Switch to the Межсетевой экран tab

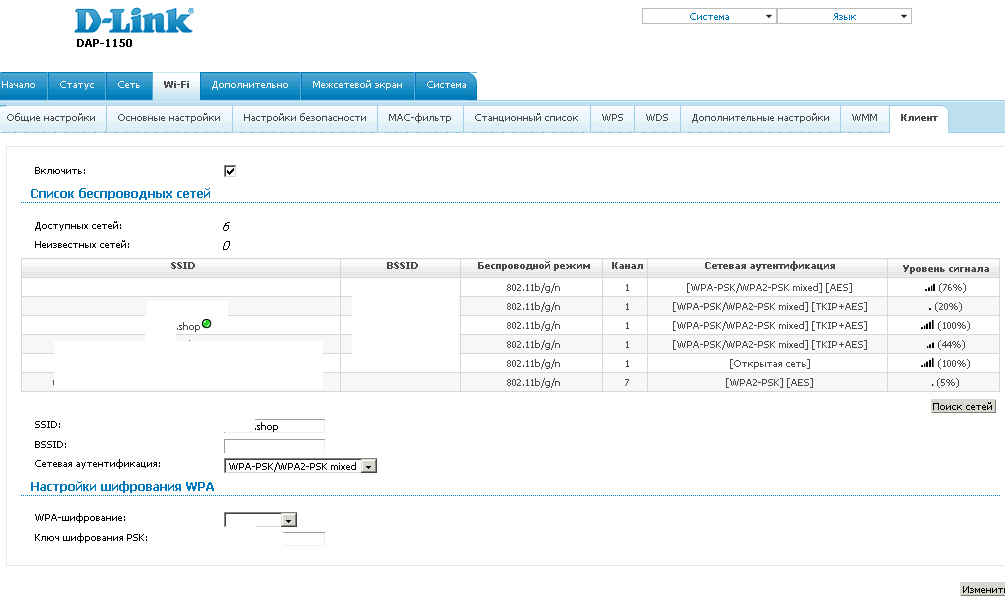[x=356, y=85]
